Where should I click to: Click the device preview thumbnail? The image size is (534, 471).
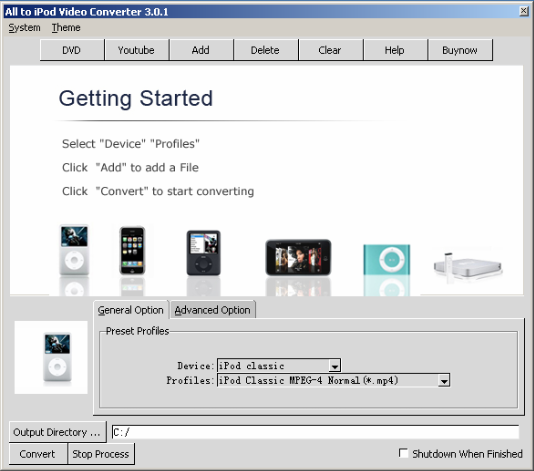pos(51,357)
